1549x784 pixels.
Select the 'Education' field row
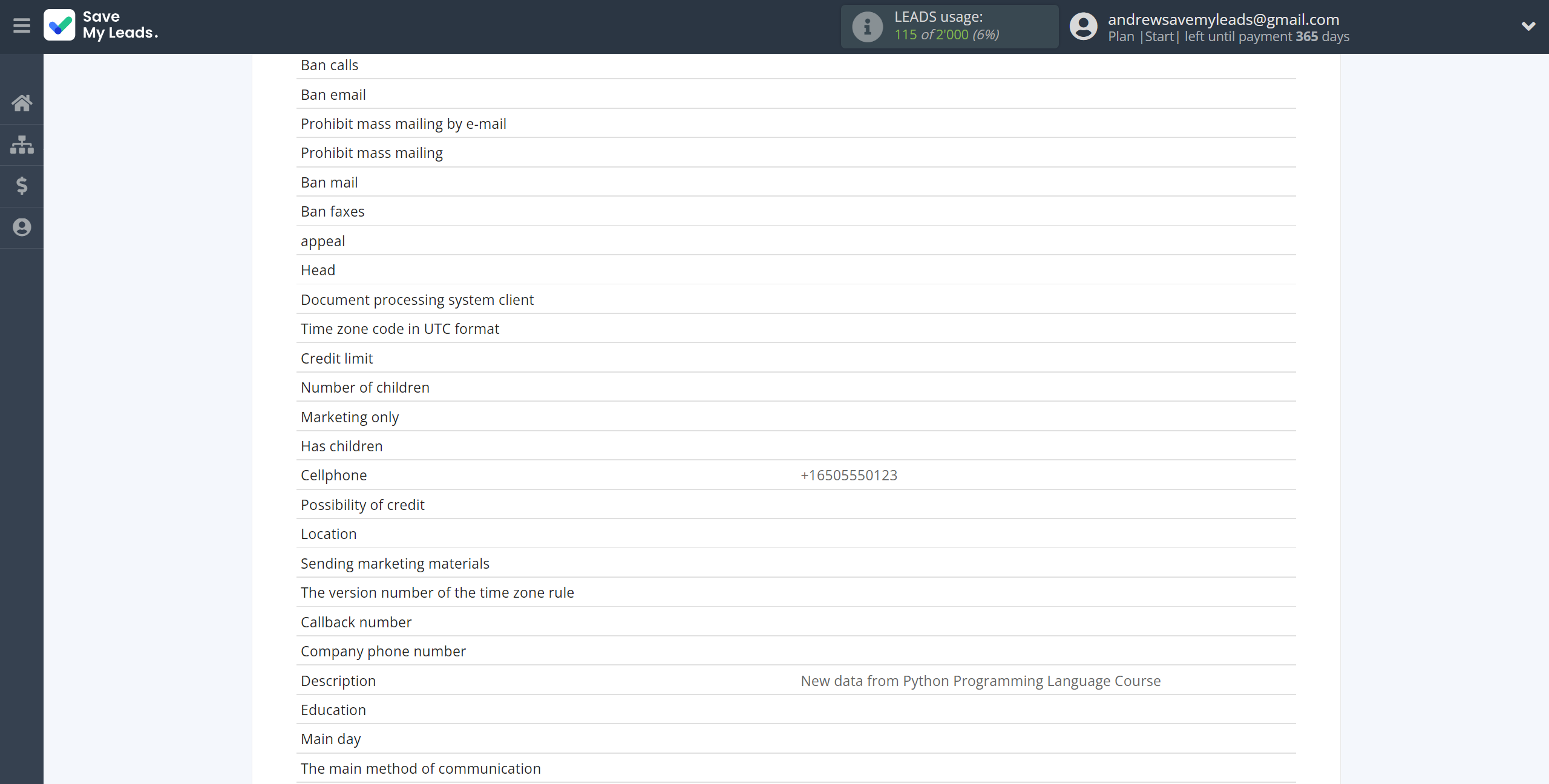[x=796, y=710]
